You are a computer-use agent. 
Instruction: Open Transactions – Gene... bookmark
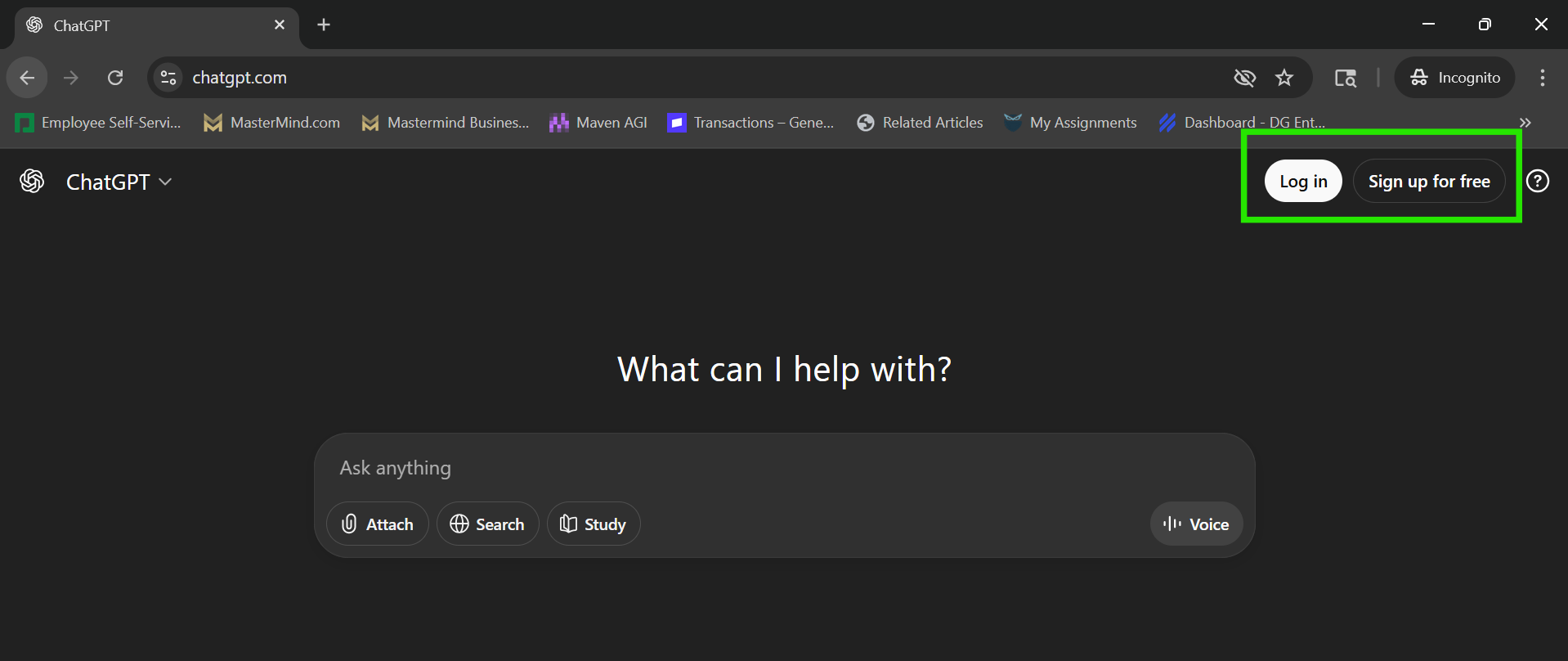pos(752,123)
